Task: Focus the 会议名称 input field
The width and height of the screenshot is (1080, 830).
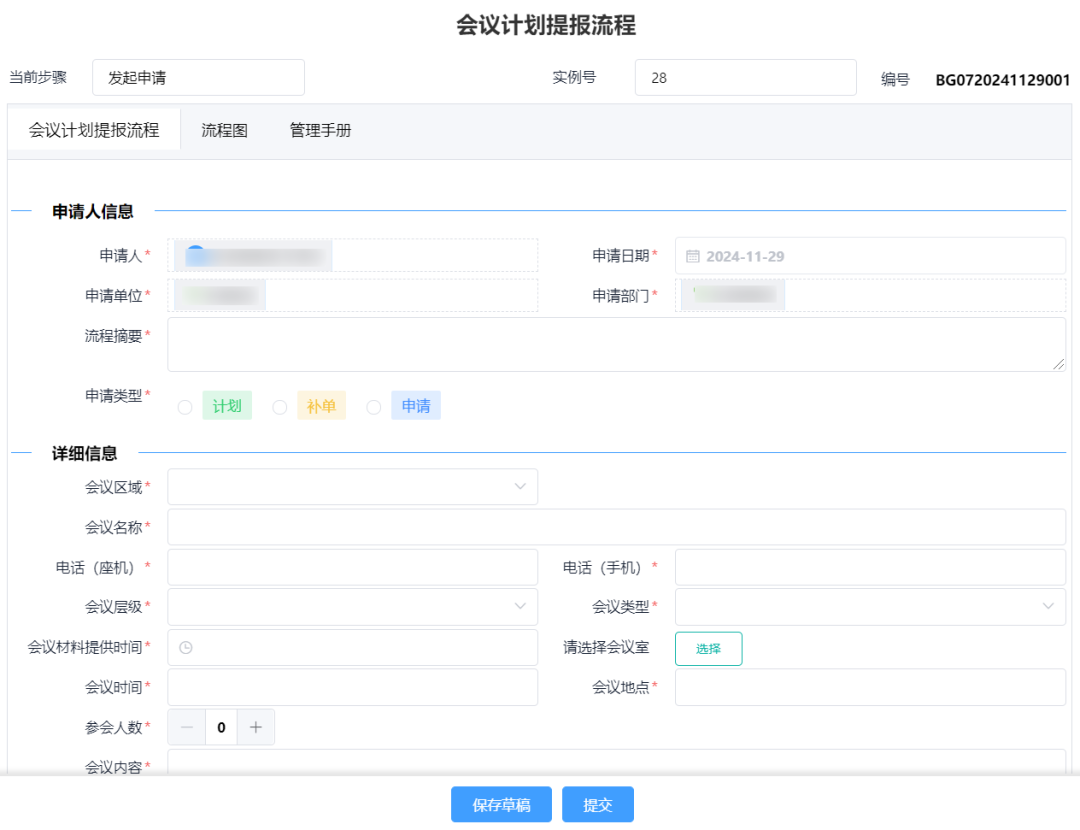Action: click(x=615, y=527)
